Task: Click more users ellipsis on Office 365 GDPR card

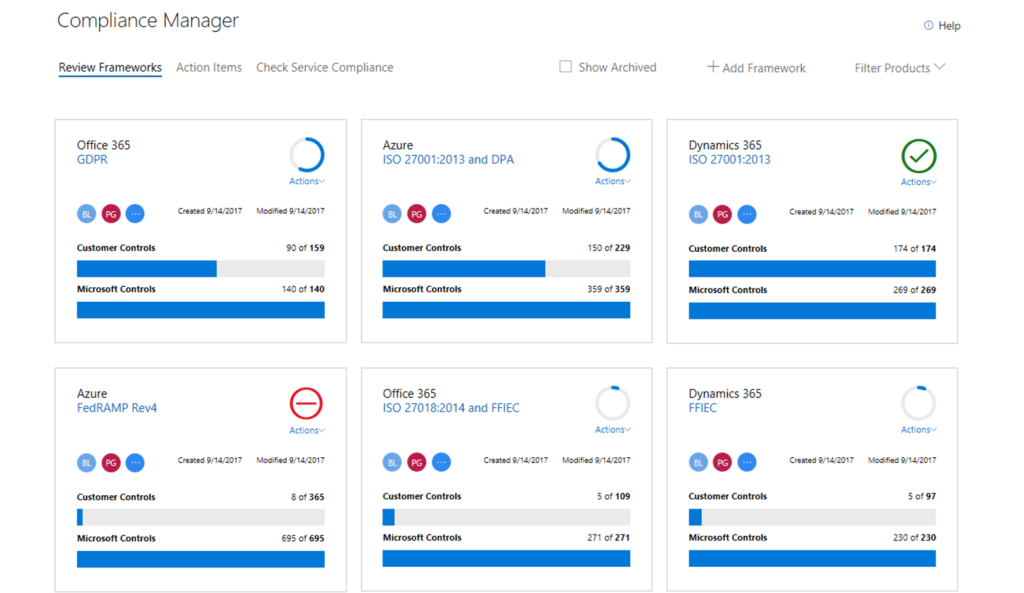Action: click(135, 214)
